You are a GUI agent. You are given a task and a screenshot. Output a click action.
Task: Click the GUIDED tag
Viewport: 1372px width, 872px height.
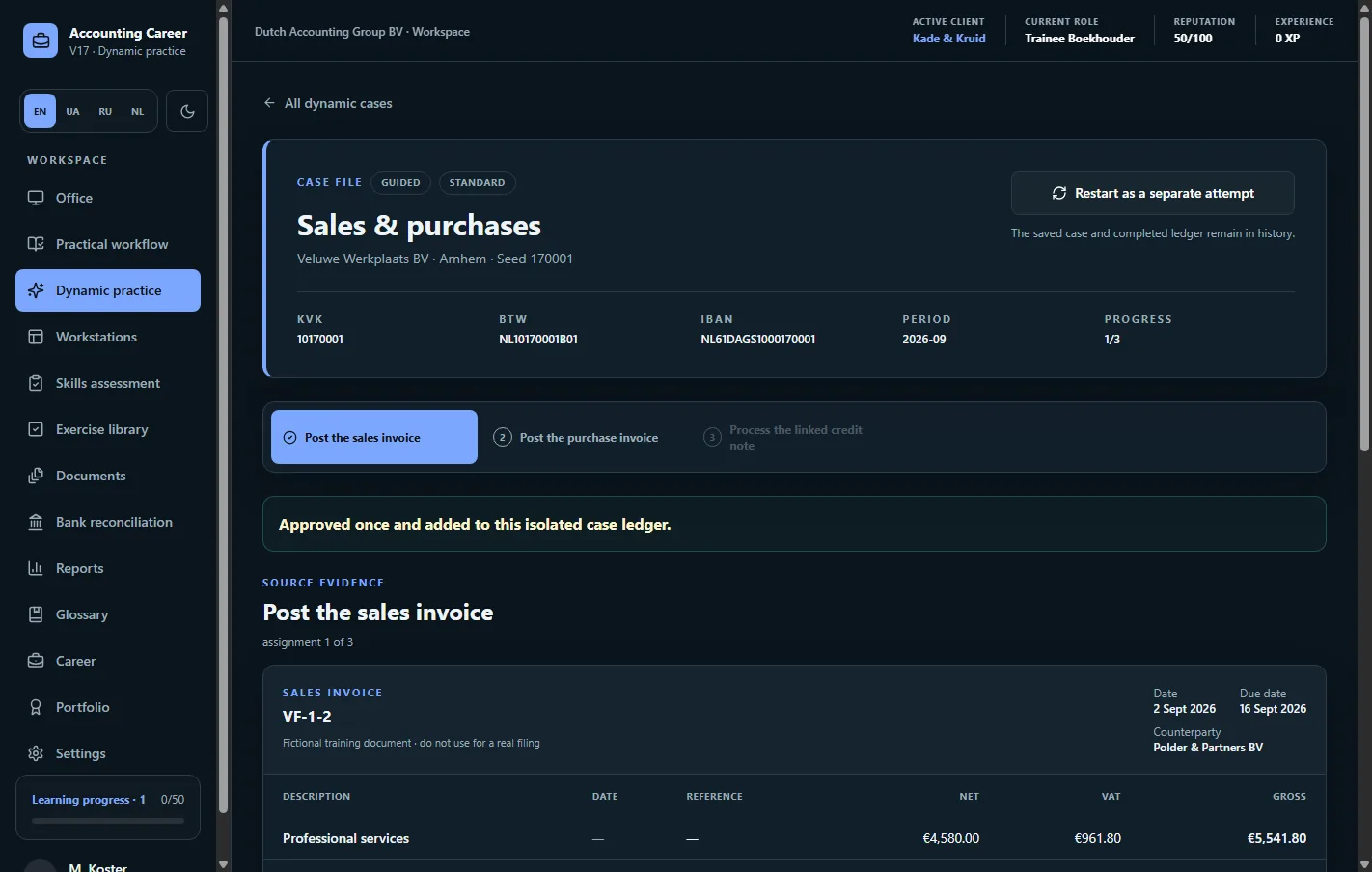coord(400,182)
